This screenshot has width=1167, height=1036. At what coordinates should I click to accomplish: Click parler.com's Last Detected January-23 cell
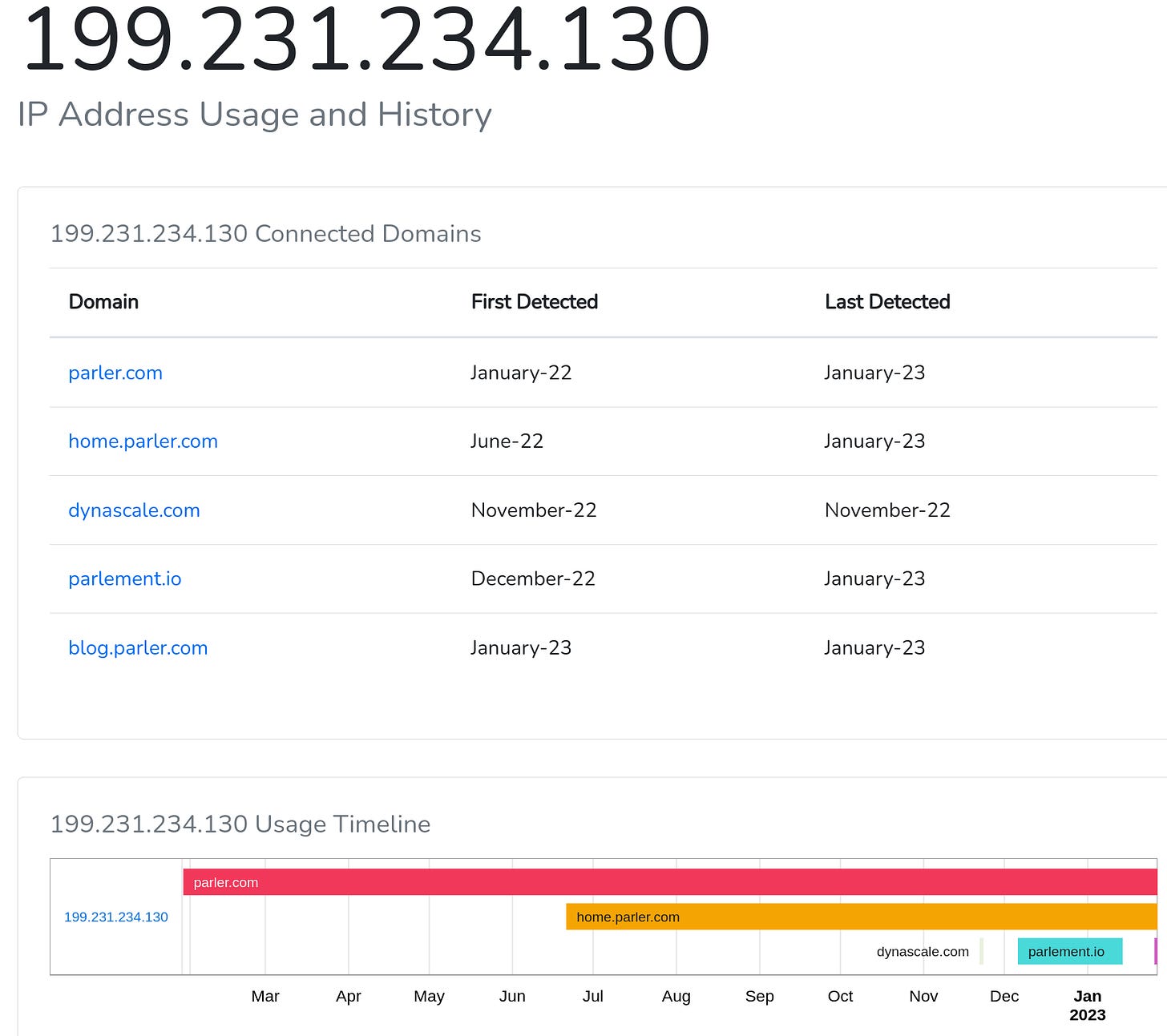point(874,373)
